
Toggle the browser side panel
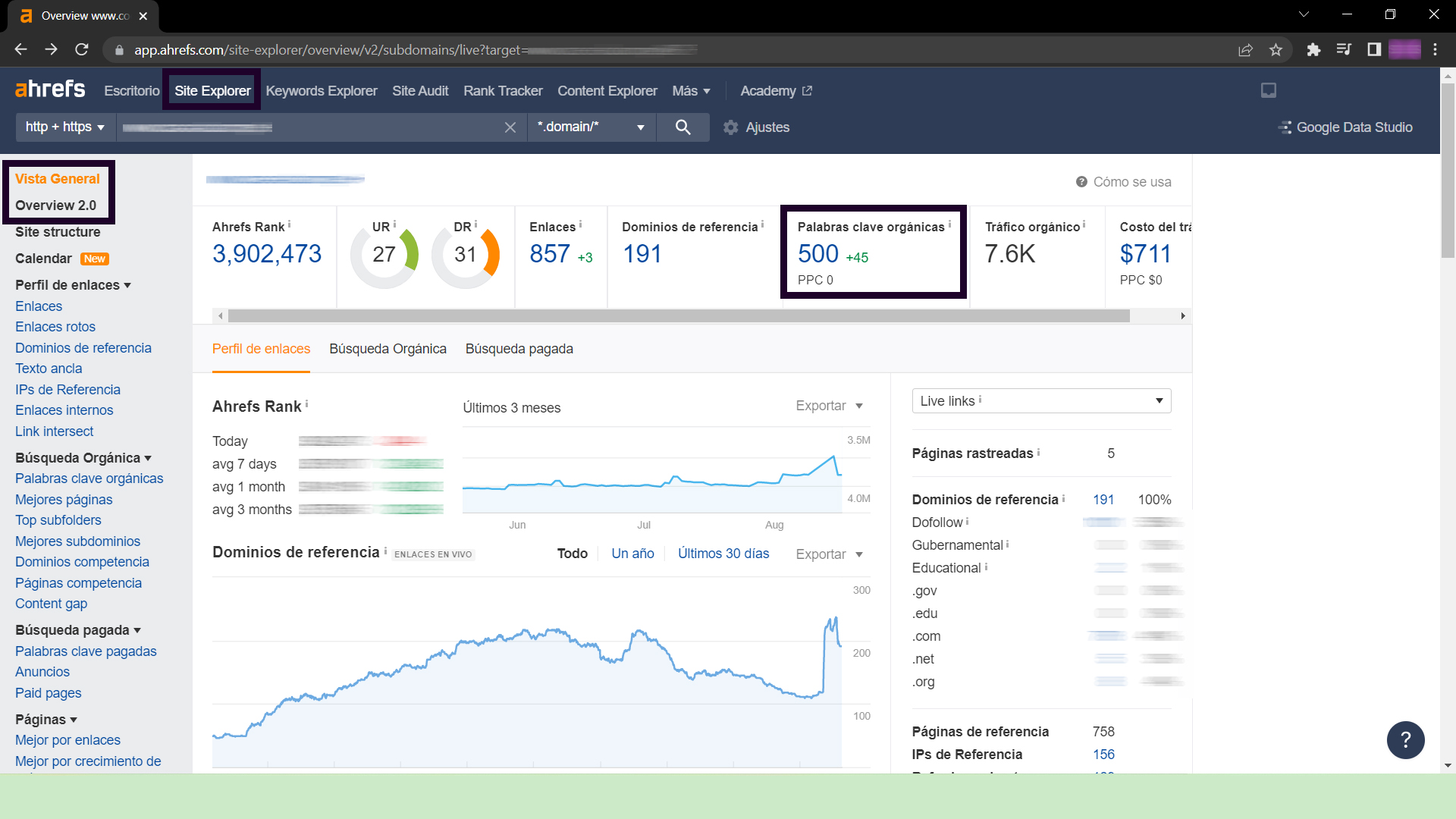(x=1374, y=49)
